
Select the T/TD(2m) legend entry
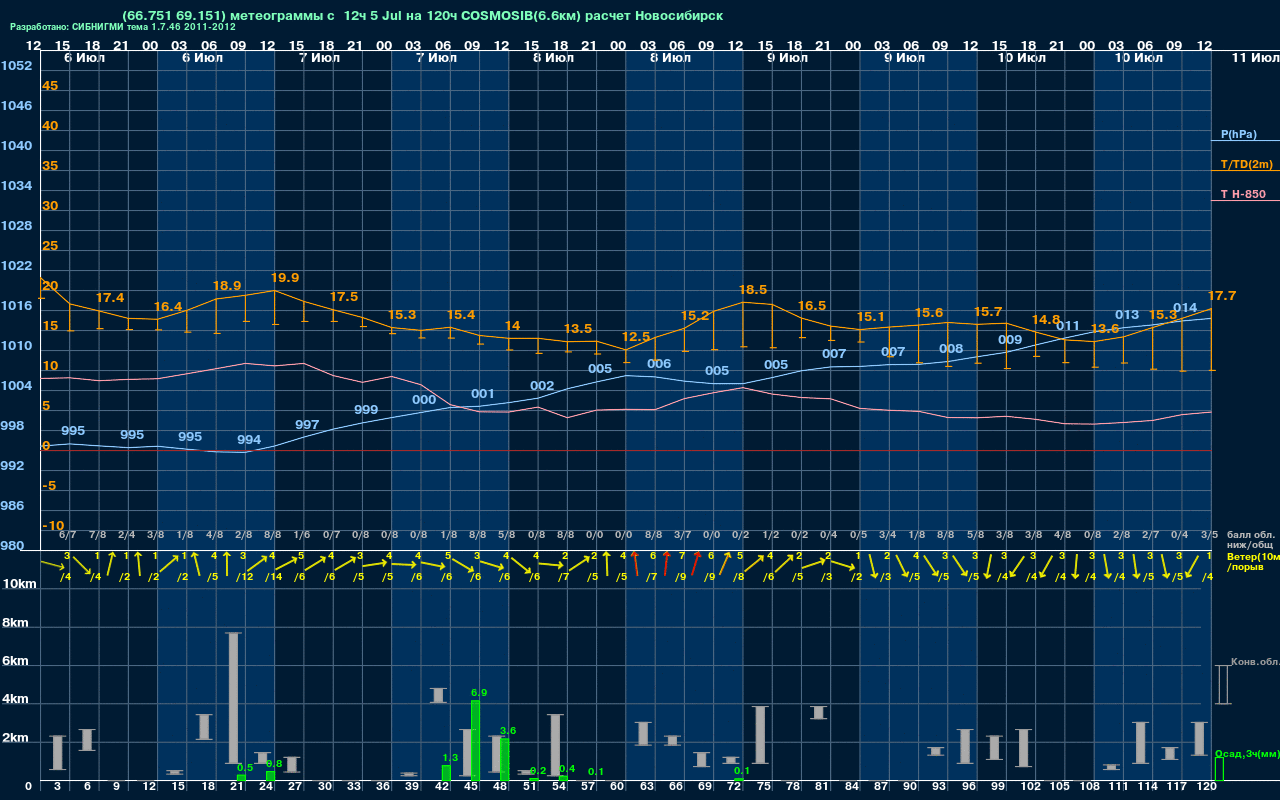pyautogui.click(x=1247, y=164)
